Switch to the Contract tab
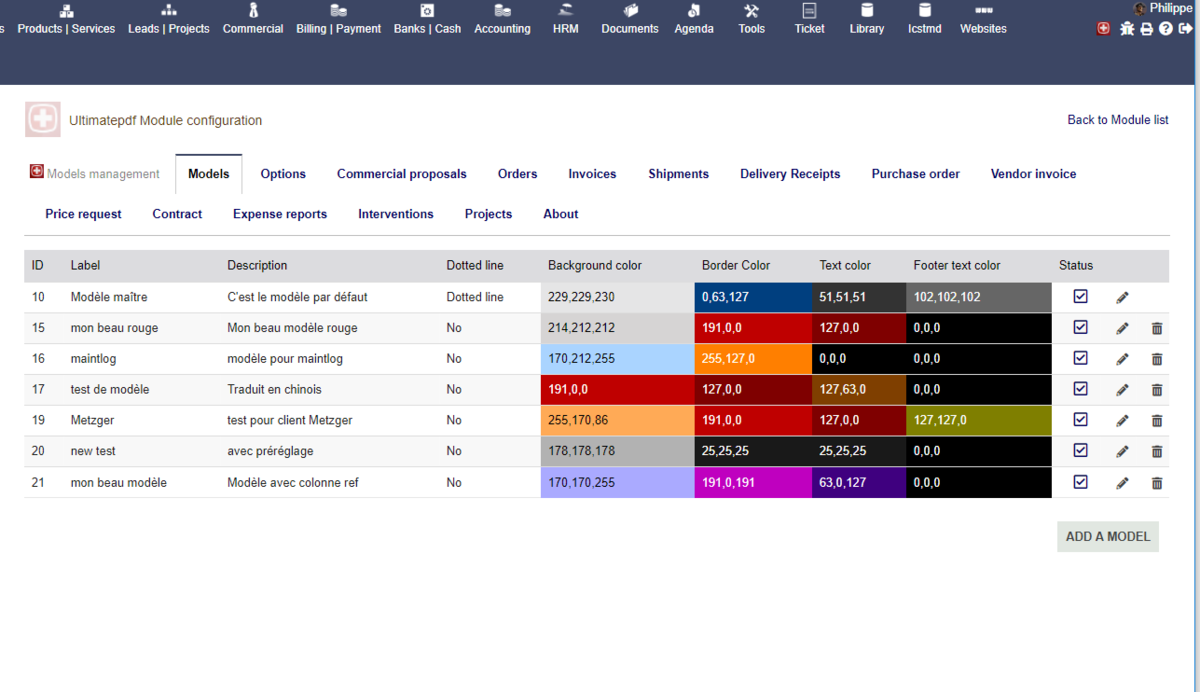 (177, 214)
